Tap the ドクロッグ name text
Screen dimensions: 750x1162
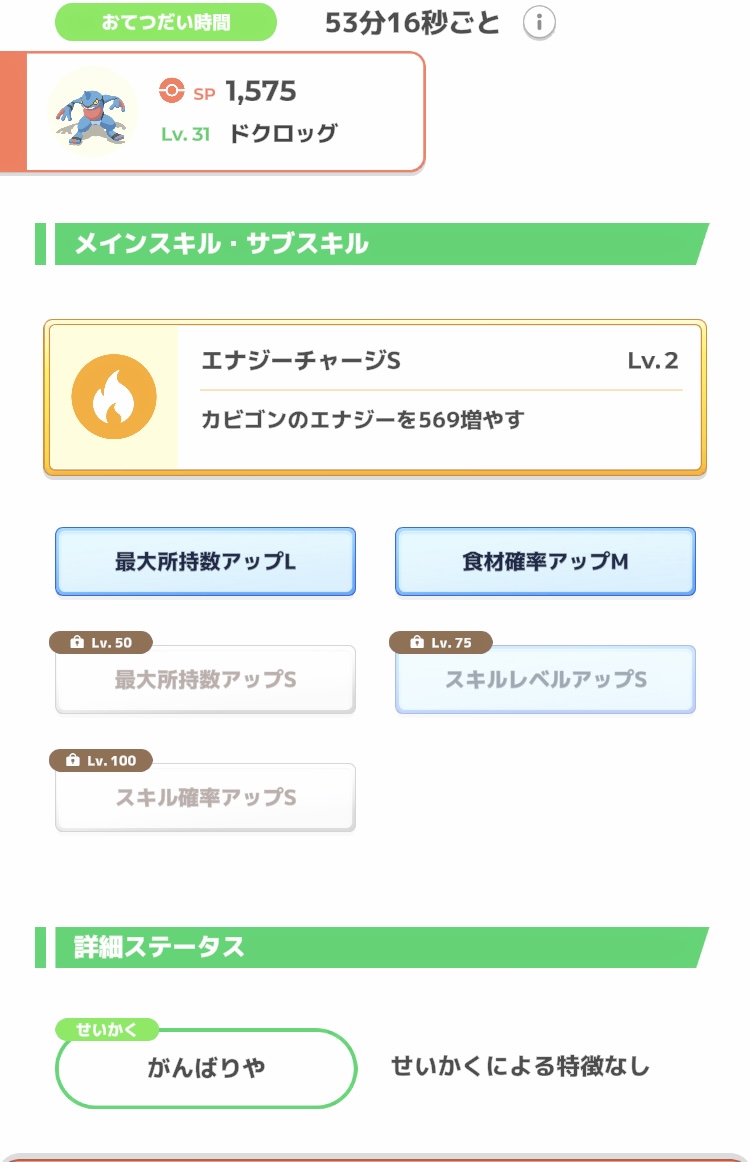[x=283, y=134]
